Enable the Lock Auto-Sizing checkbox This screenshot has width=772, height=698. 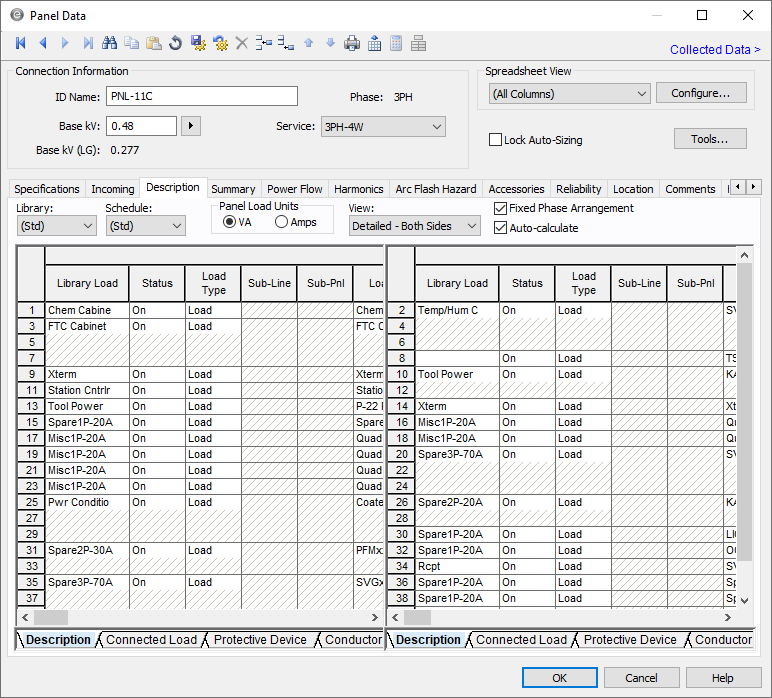pos(495,140)
